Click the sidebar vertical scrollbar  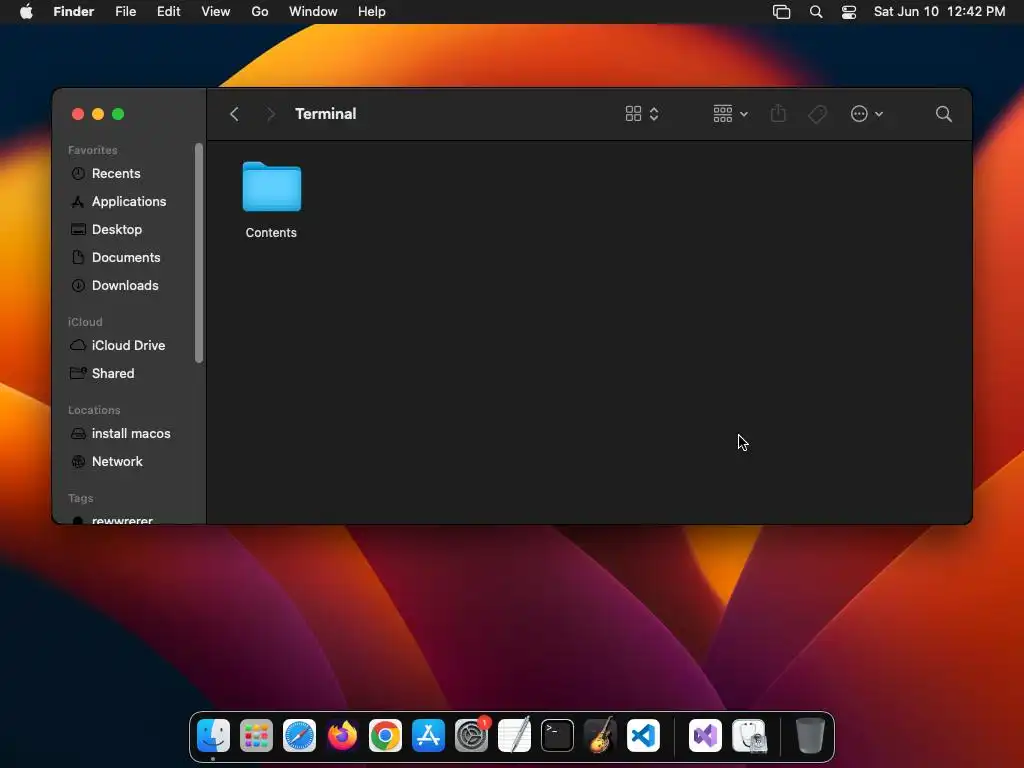tap(199, 252)
